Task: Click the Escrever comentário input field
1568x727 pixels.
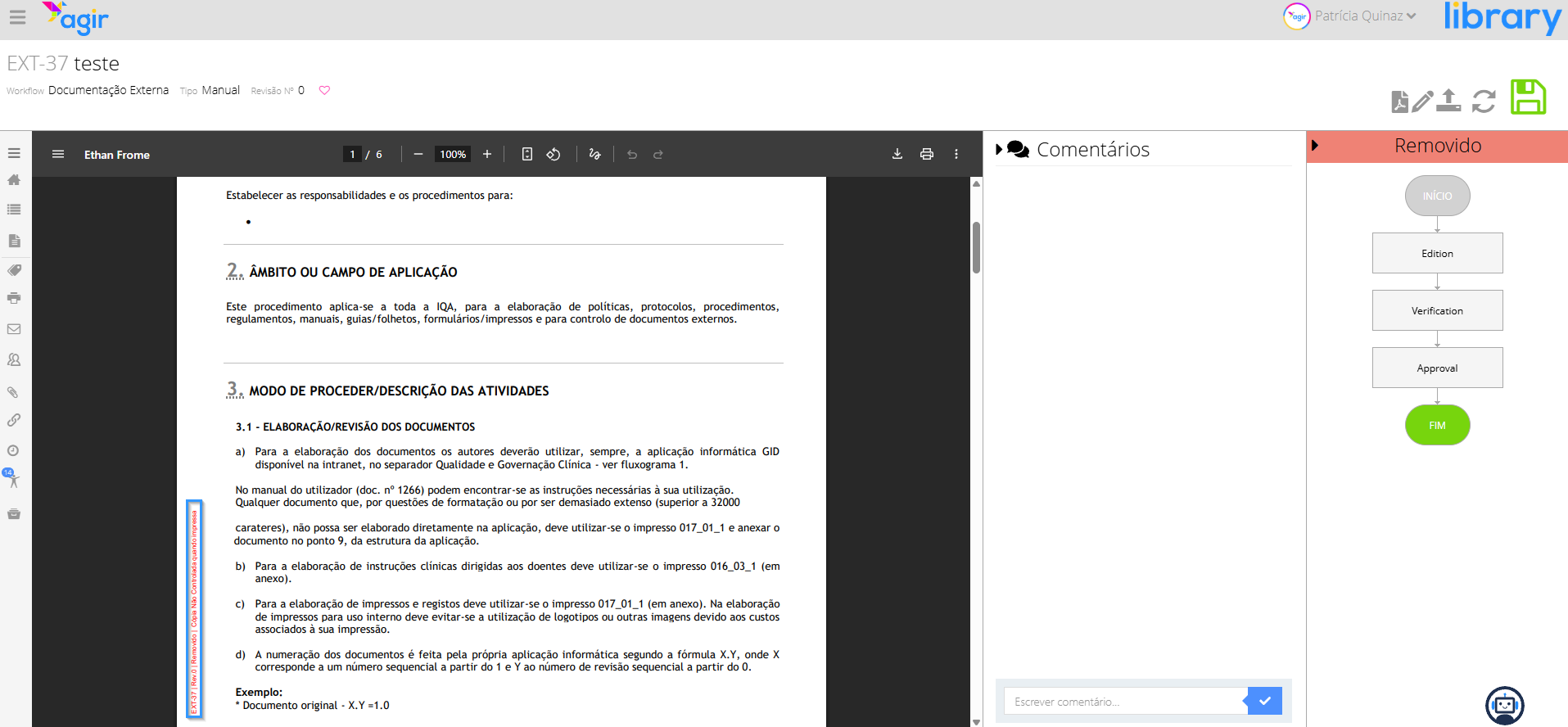Action: click(x=1125, y=702)
